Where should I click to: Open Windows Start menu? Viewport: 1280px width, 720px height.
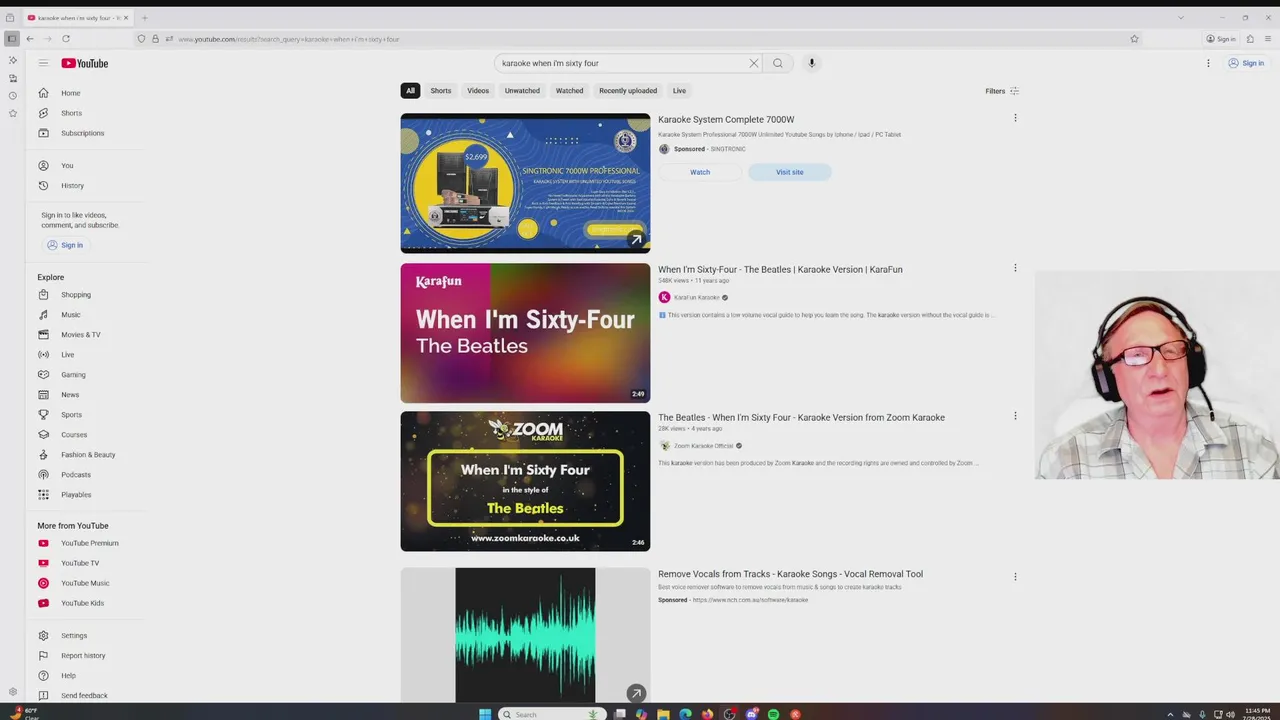tap(485, 714)
